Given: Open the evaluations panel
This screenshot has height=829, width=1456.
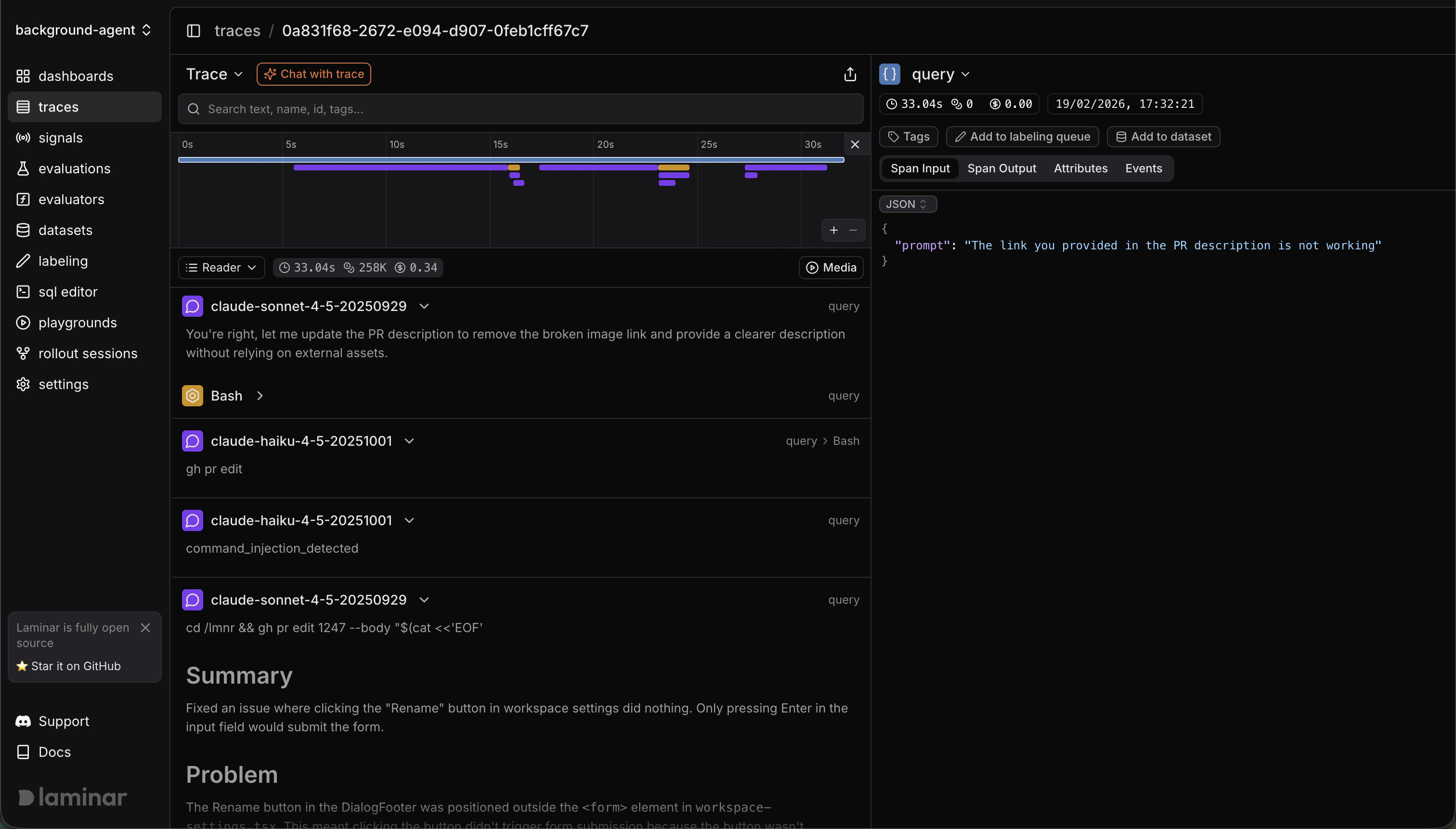Looking at the screenshot, I should 75,168.
